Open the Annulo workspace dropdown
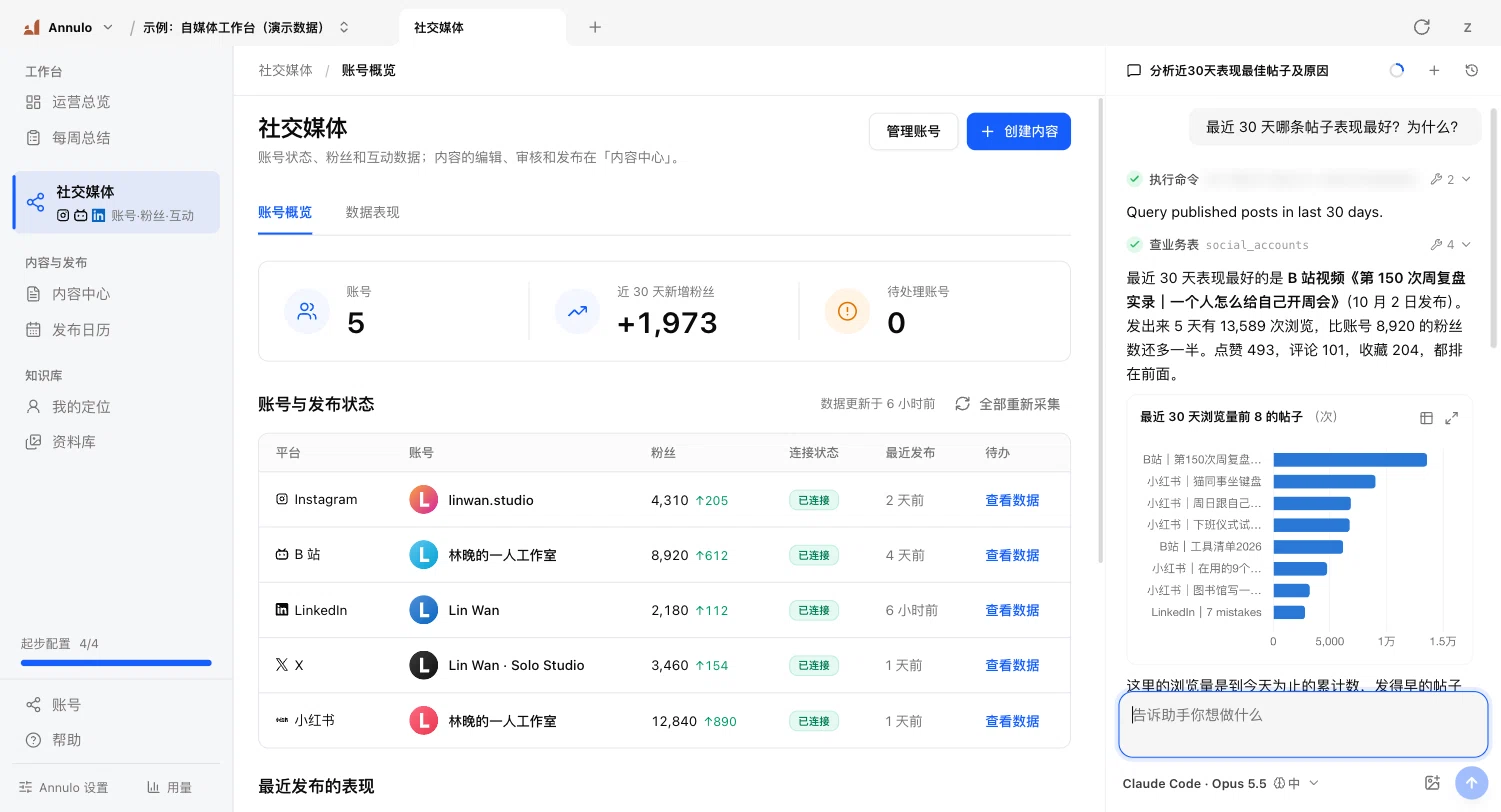This screenshot has height=812, width=1501. pos(68,27)
